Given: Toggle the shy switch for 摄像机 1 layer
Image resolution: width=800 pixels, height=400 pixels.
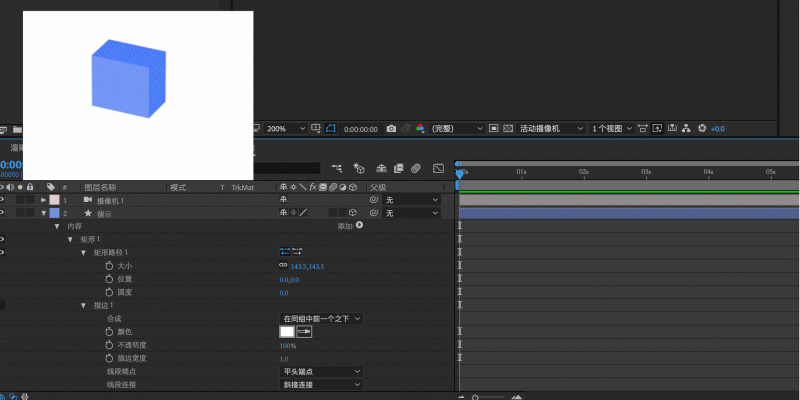Looking at the screenshot, I should click(284, 199).
